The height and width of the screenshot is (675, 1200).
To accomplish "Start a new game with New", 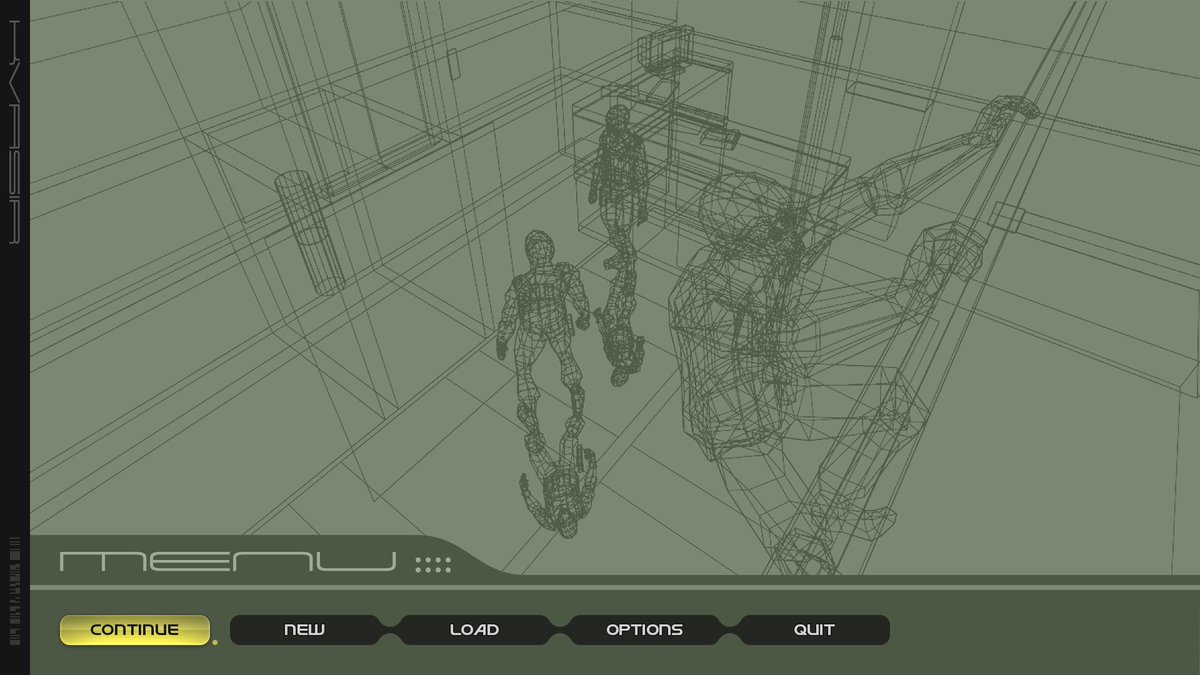I will [x=305, y=630].
